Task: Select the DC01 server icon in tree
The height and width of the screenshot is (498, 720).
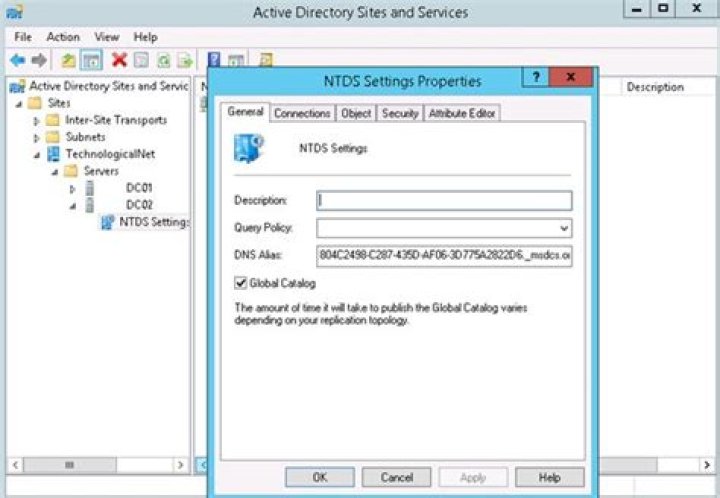Action: 91,188
